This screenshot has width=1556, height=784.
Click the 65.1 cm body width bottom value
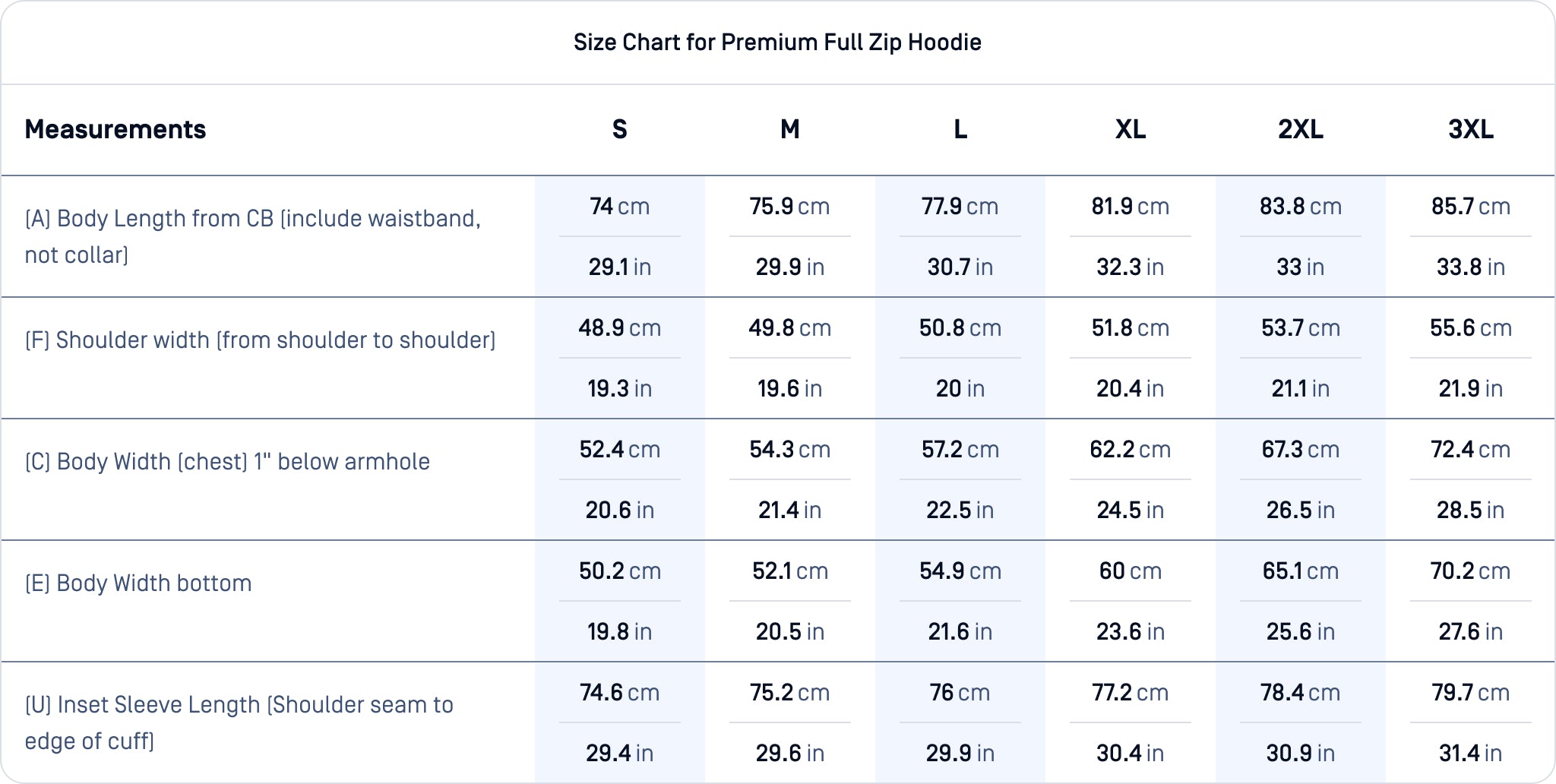(x=1300, y=571)
